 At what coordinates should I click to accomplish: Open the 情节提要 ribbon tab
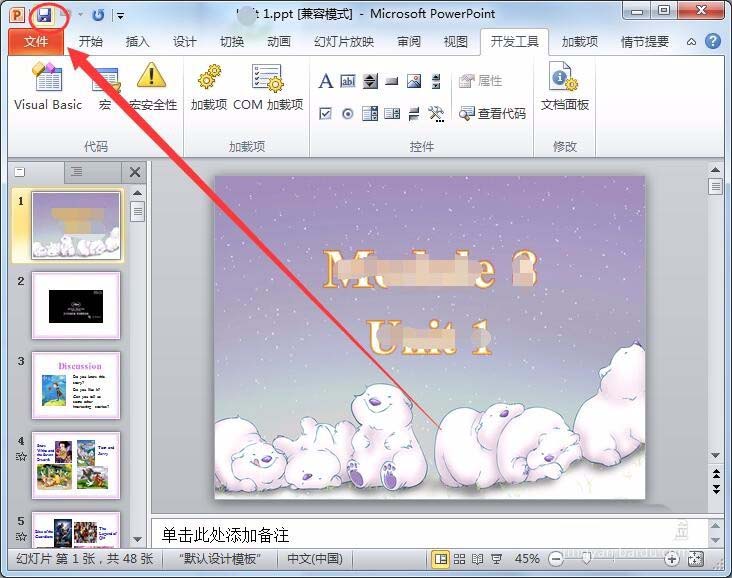point(645,42)
